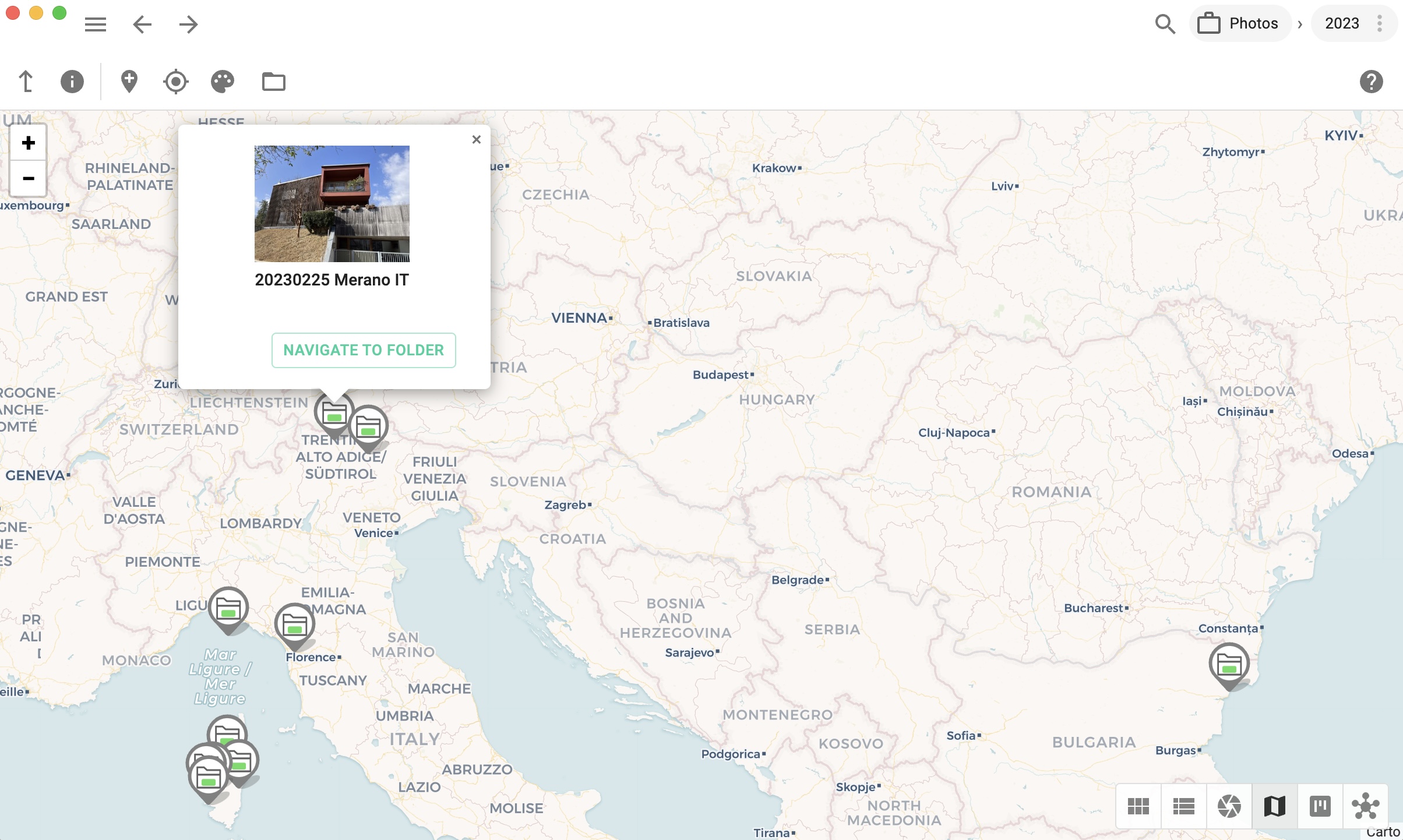This screenshot has width=1403, height=840.
Task: Click the style/palette icon
Action: click(222, 82)
